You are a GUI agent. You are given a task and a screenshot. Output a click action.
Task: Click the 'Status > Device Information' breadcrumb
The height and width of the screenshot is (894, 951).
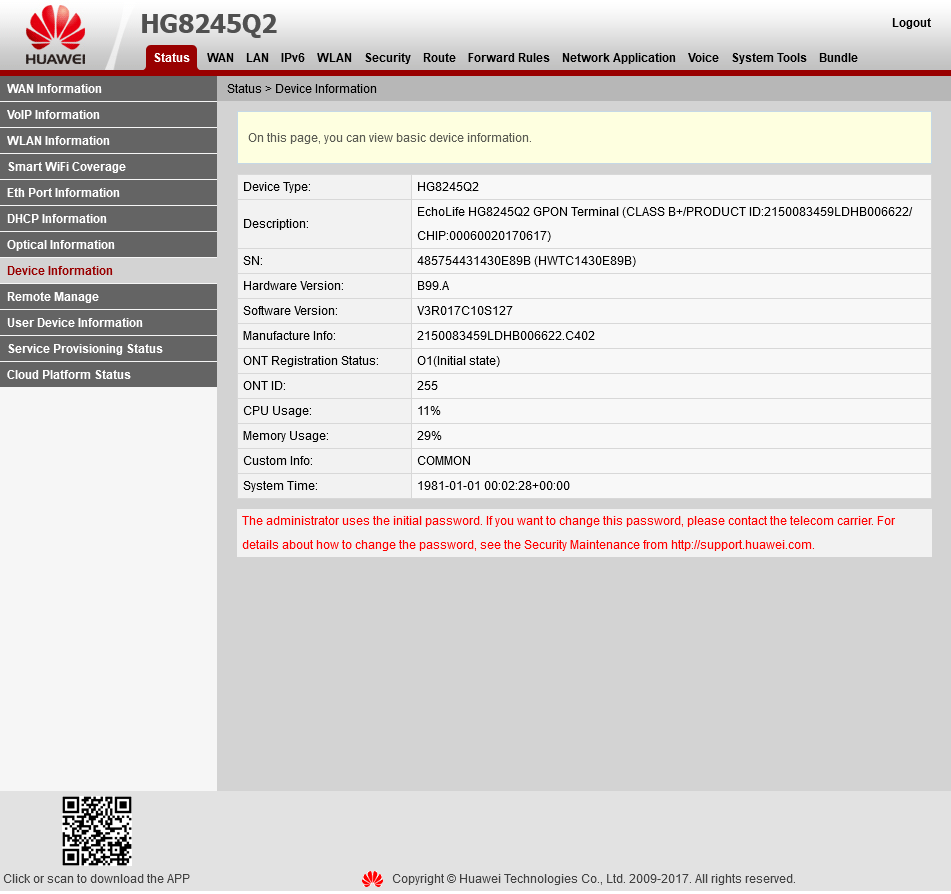pos(301,89)
